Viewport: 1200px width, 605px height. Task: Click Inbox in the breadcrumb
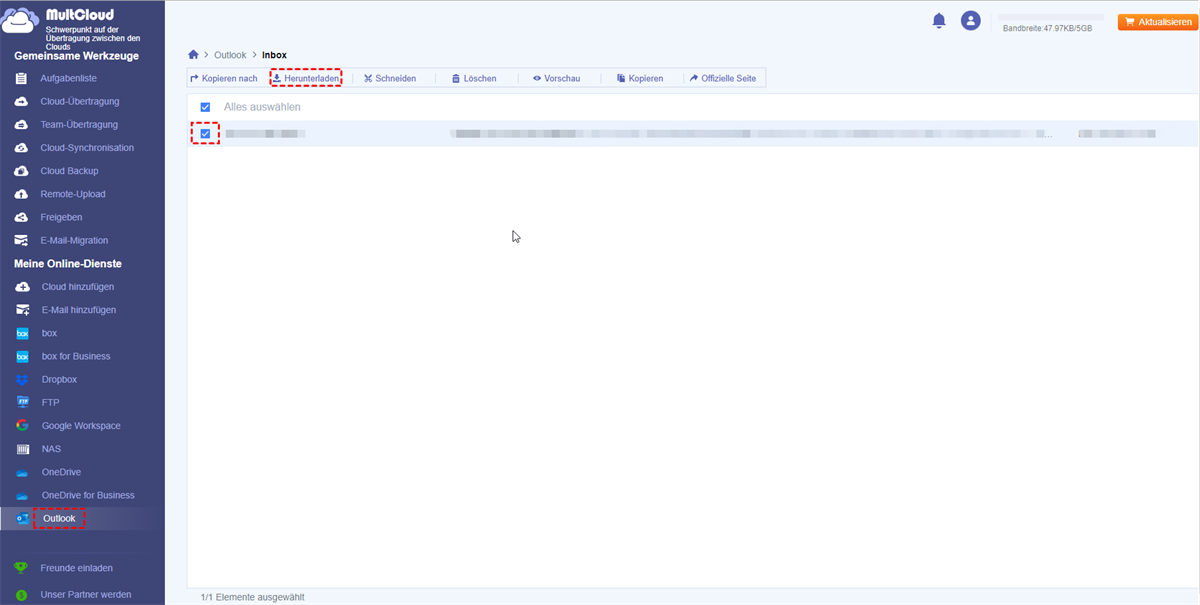point(274,55)
